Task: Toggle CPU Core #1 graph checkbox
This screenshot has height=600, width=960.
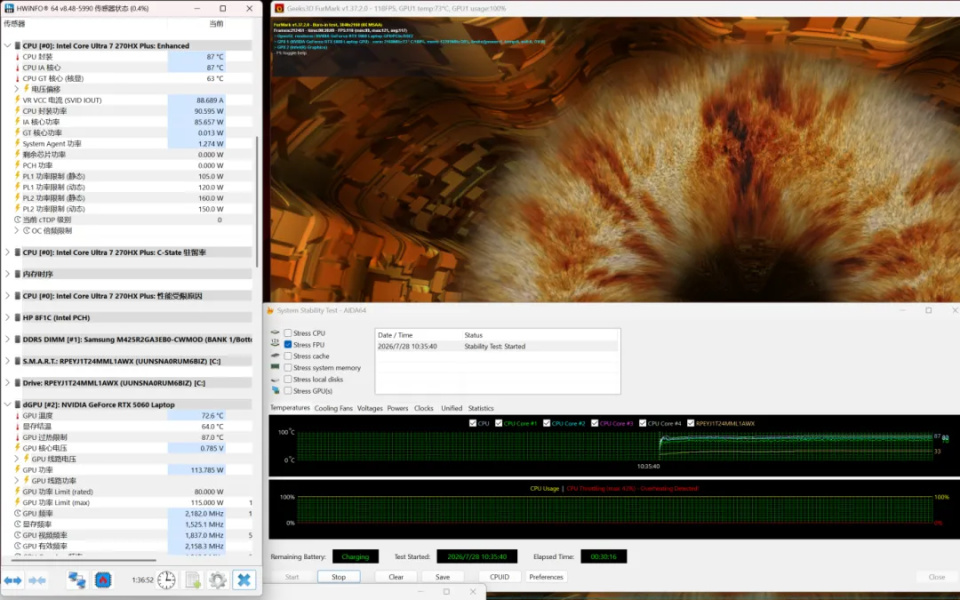Action: coord(498,423)
